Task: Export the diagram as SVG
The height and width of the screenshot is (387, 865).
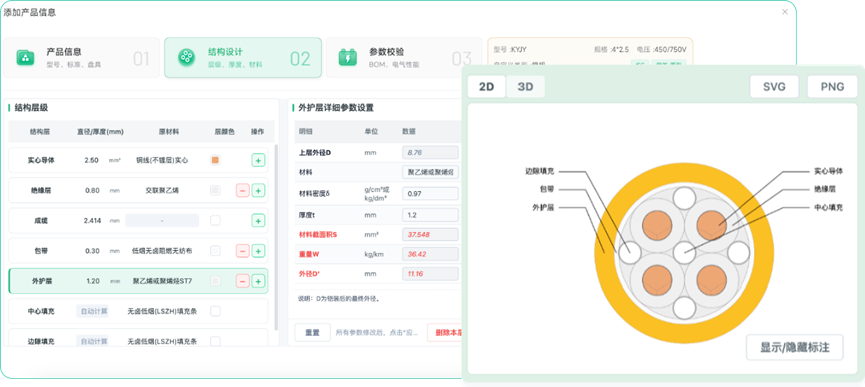Action: click(774, 87)
